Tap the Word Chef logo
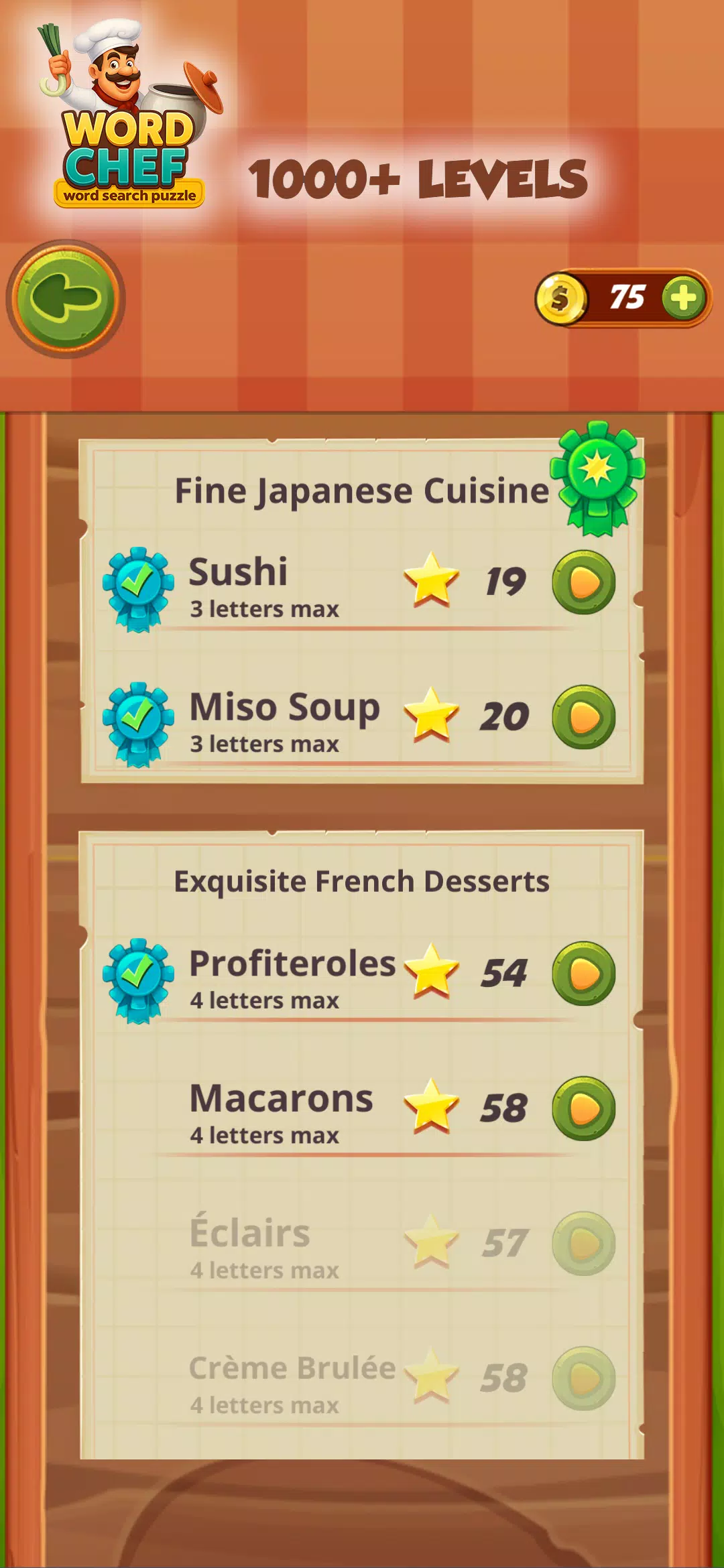This screenshot has width=724, height=1568. pyautogui.click(x=129, y=114)
